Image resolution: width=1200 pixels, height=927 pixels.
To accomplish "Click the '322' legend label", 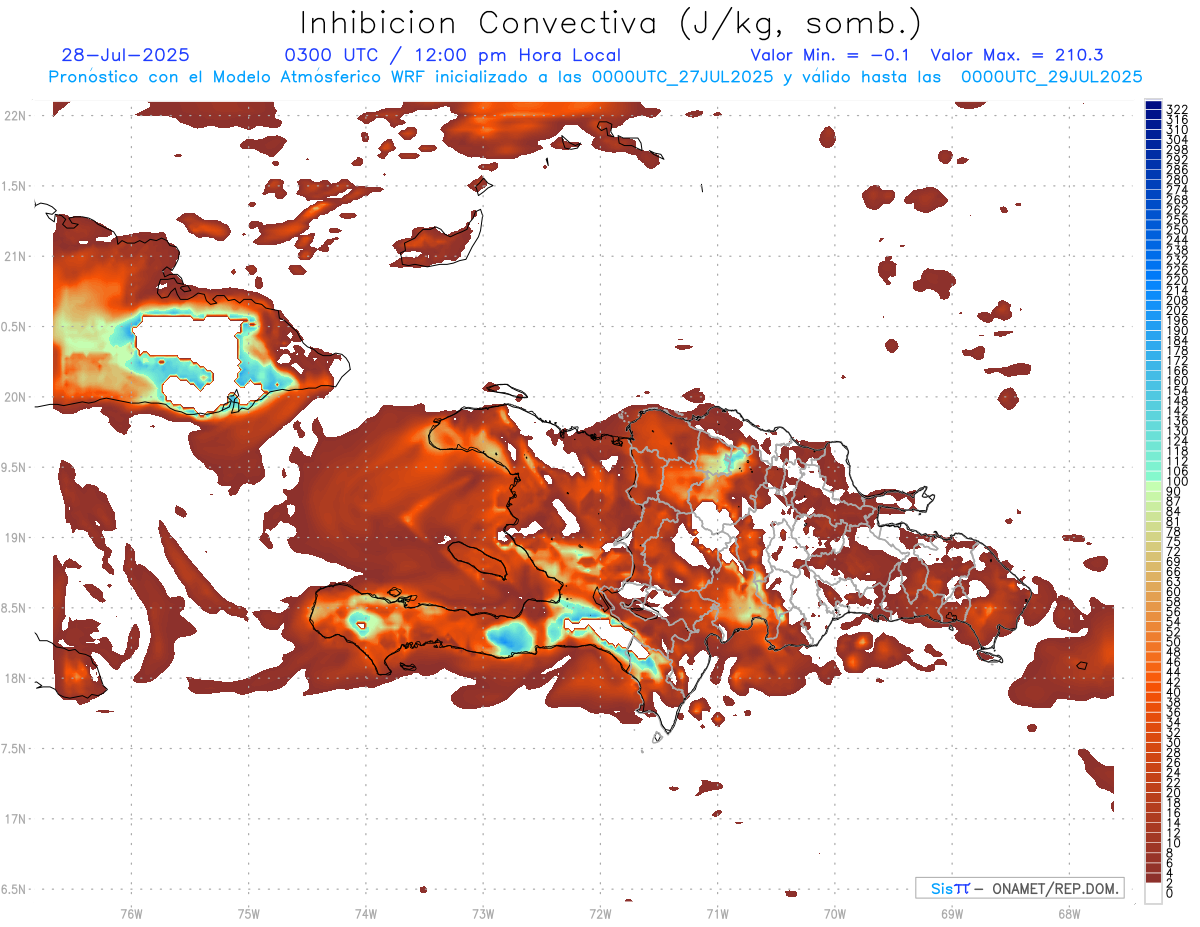I will 1176,108.
